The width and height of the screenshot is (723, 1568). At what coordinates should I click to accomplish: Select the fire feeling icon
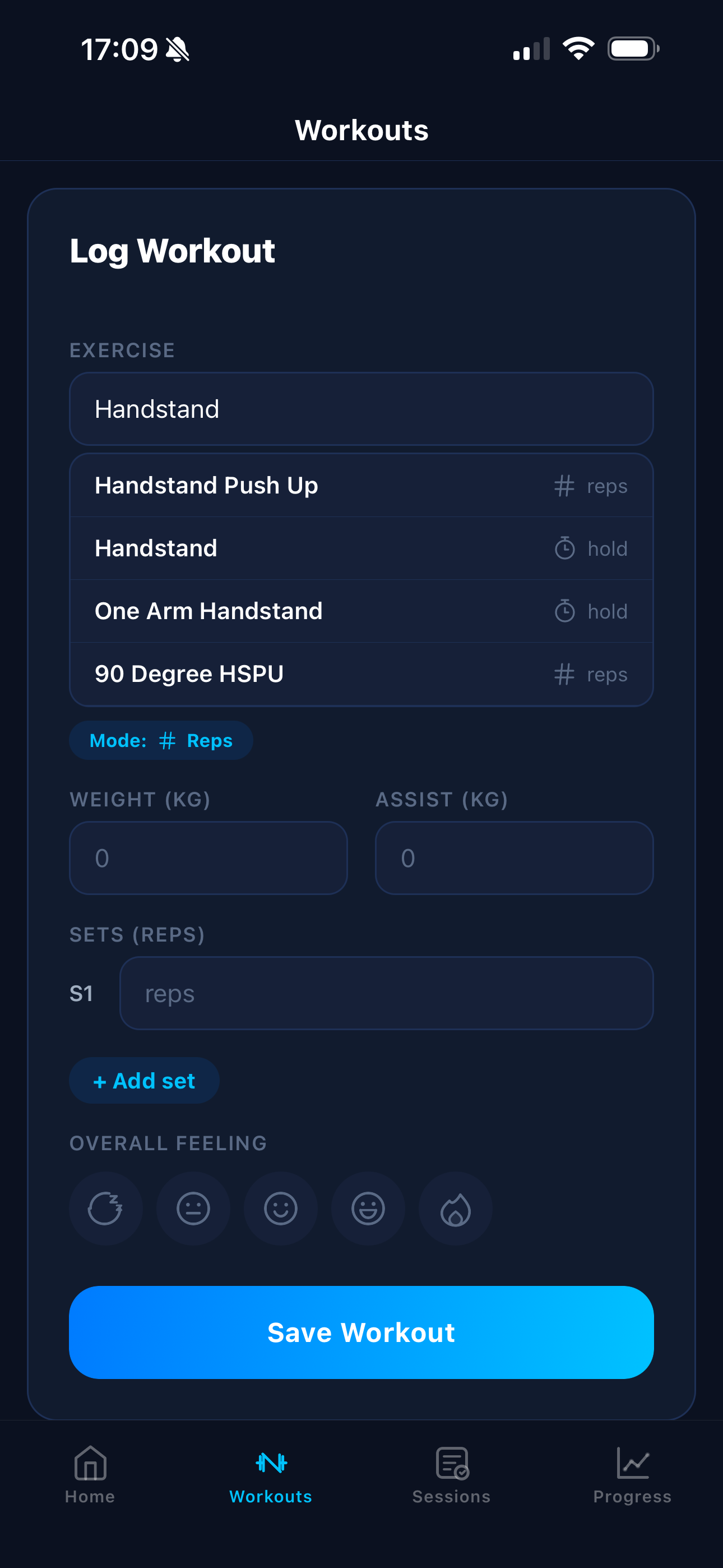(455, 1209)
